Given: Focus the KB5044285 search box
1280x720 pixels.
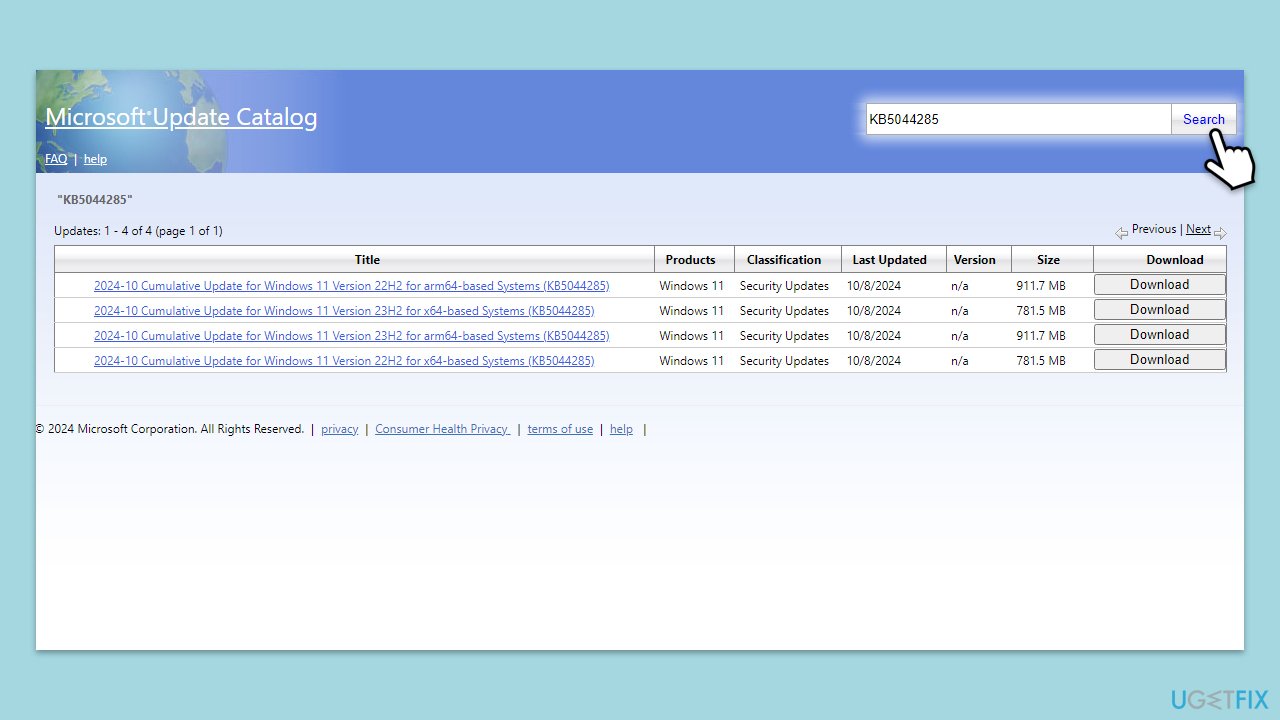Looking at the screenshot, I should tap(1018, 119).
